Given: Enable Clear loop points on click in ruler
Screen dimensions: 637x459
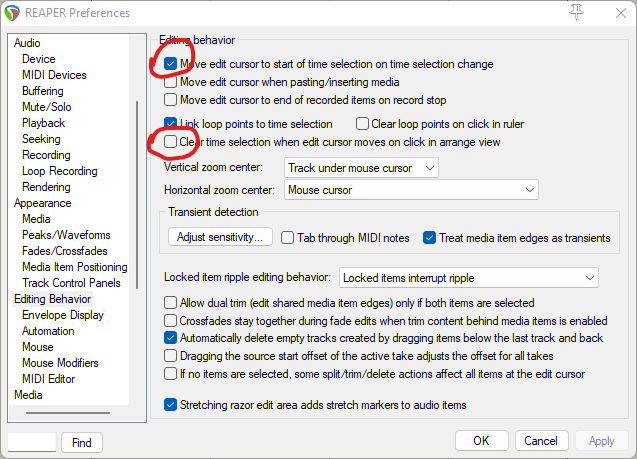Looking at the screenshot, I should [362, 123].
